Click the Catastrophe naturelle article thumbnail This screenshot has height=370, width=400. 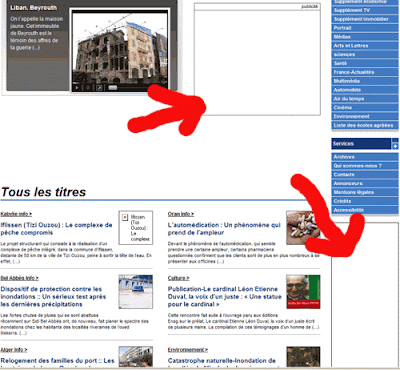303,357
